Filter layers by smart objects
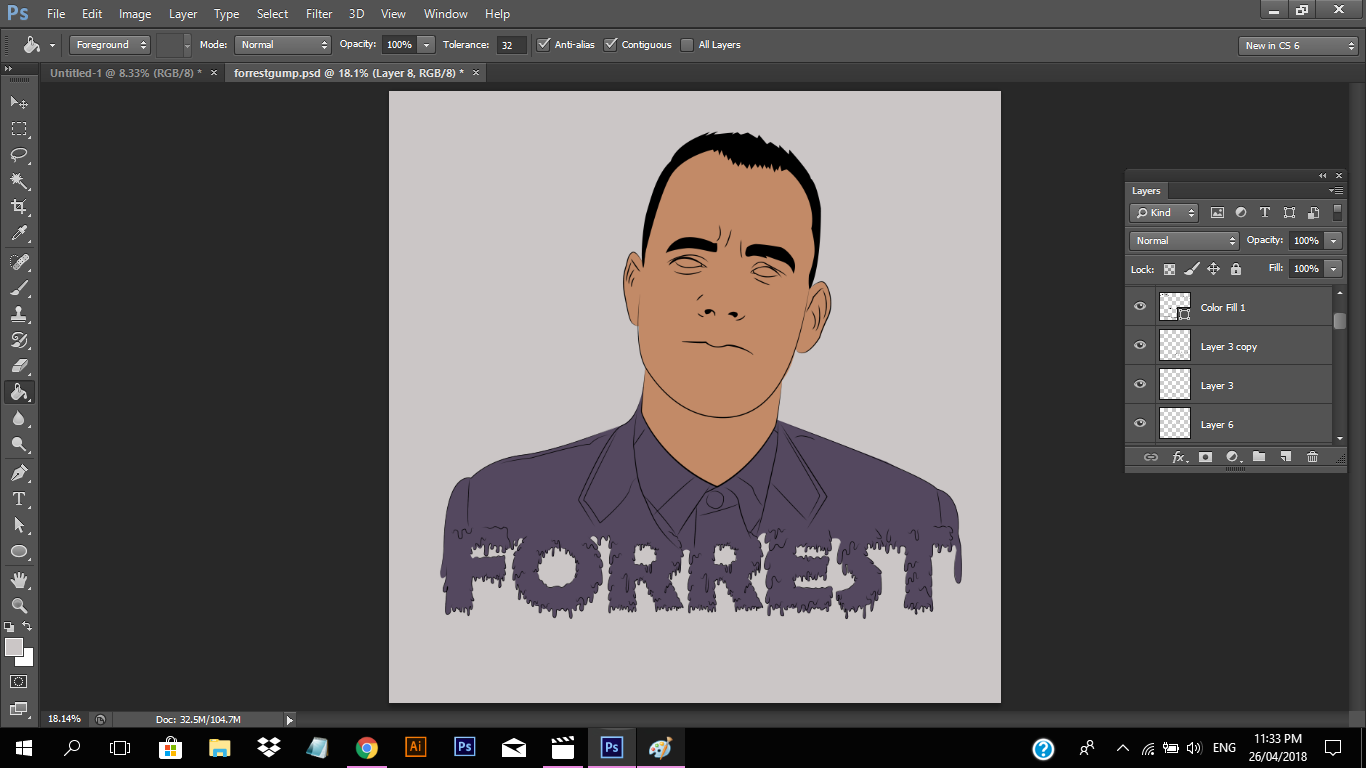Image resolution: width=1366 pixels, height=768 pixels. (1313, 212)
